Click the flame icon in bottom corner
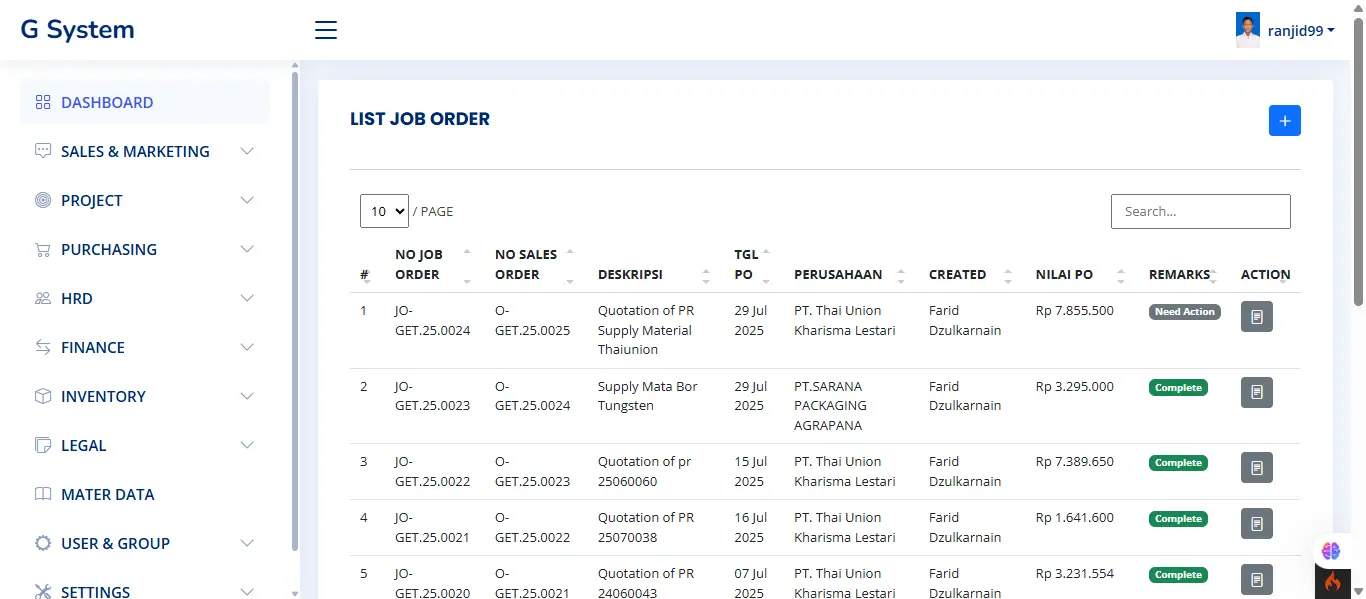The width and height of the screenshot is (1366, 599). [1332, 581]
